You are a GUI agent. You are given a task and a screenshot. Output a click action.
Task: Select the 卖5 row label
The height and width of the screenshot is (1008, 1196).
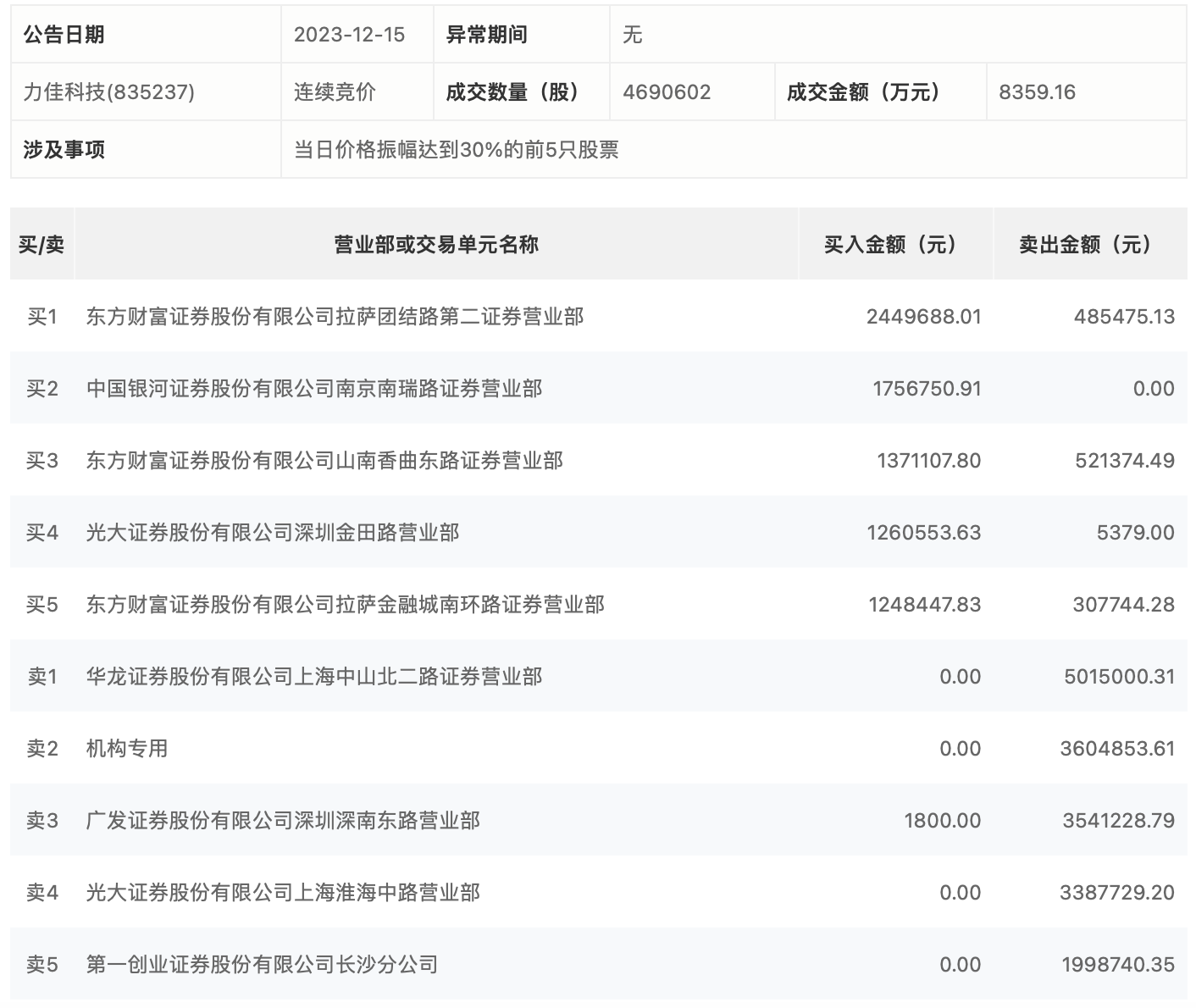[42, 965]
